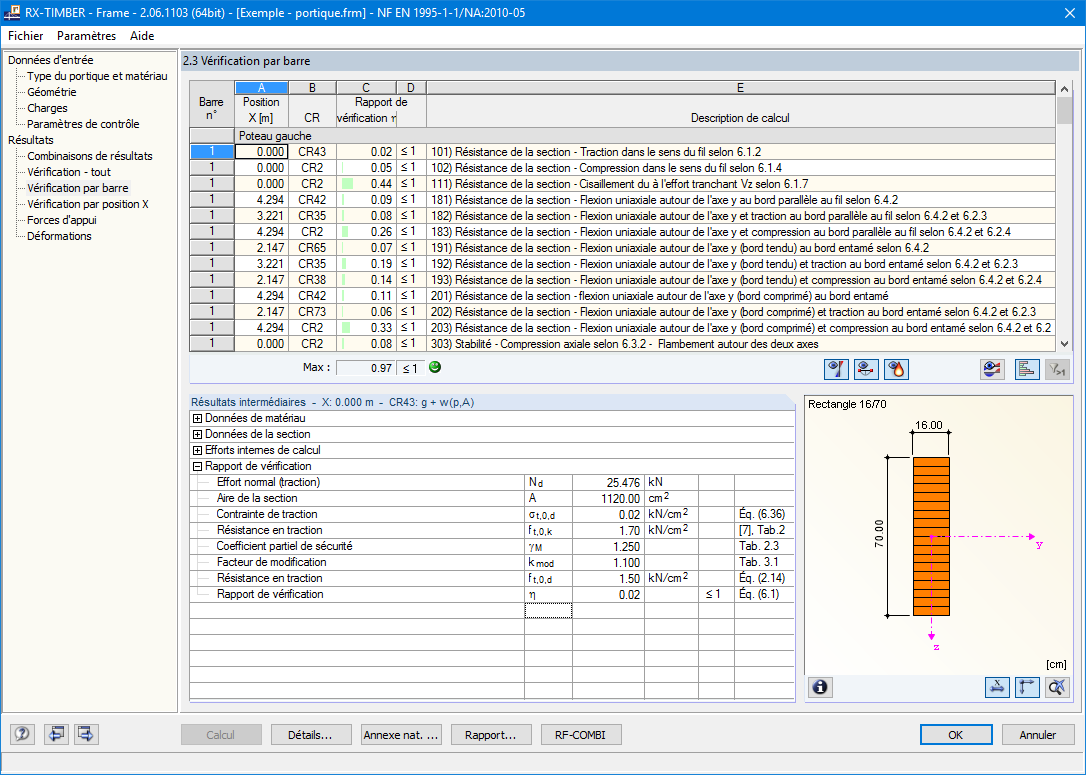Collapse Rapport de vérification node
1086x775 pixels.
click(x=197, y=466)
